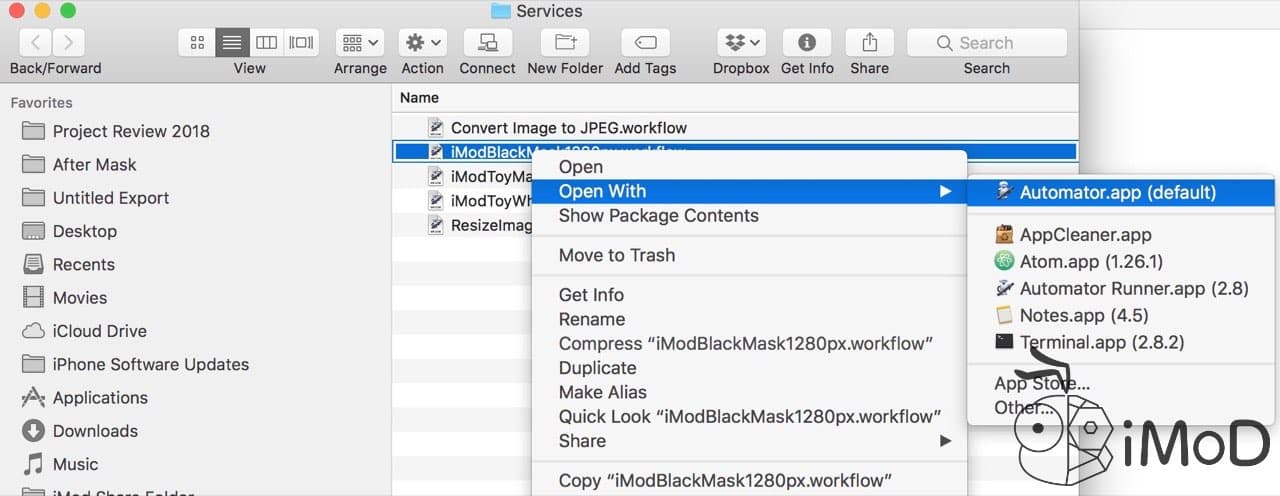The height and width of the screenshot is (496, 1280).
Task: Open iPhone Software Updates in sidebar
Action: click(150, 364)
